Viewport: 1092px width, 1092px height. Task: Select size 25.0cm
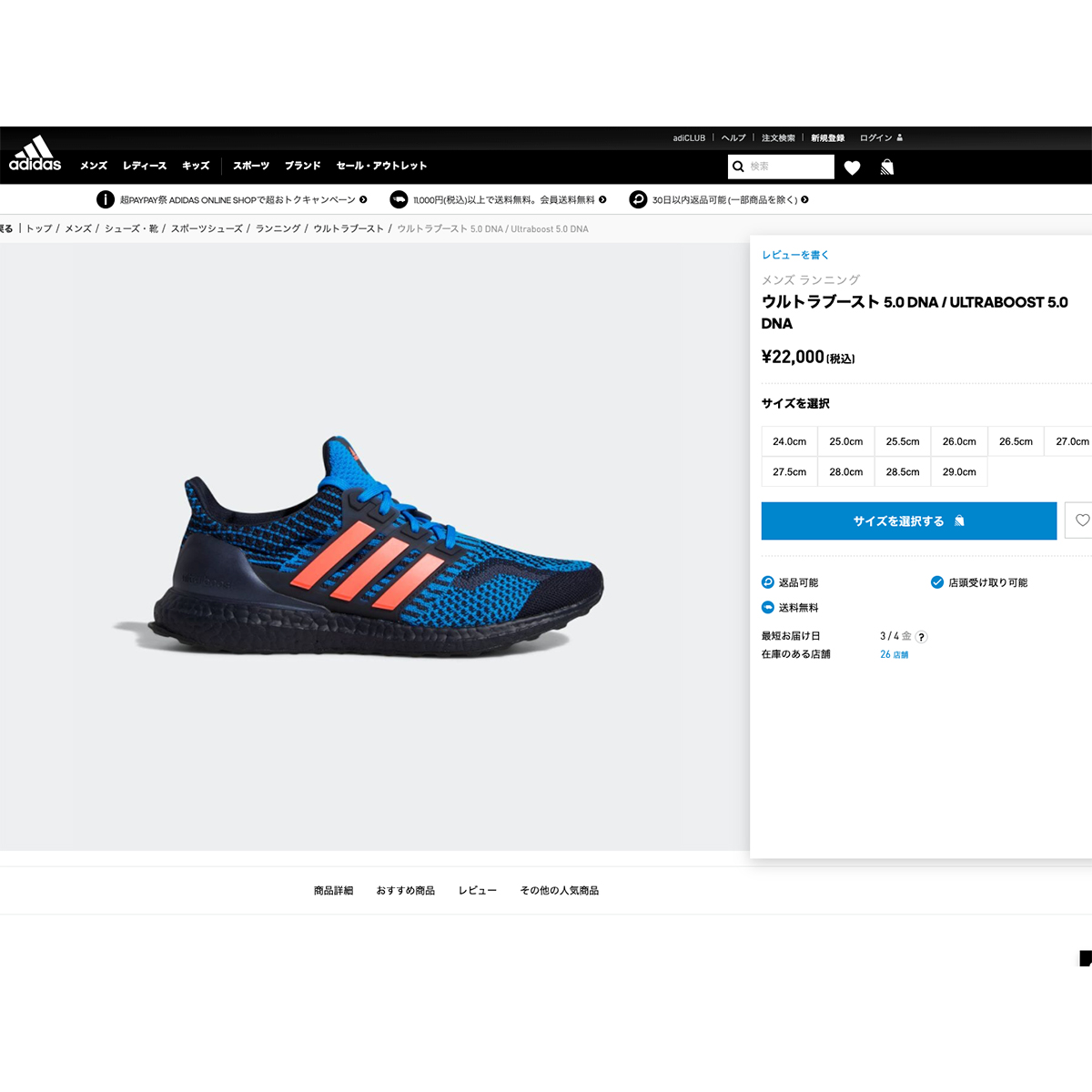(846, 441)
